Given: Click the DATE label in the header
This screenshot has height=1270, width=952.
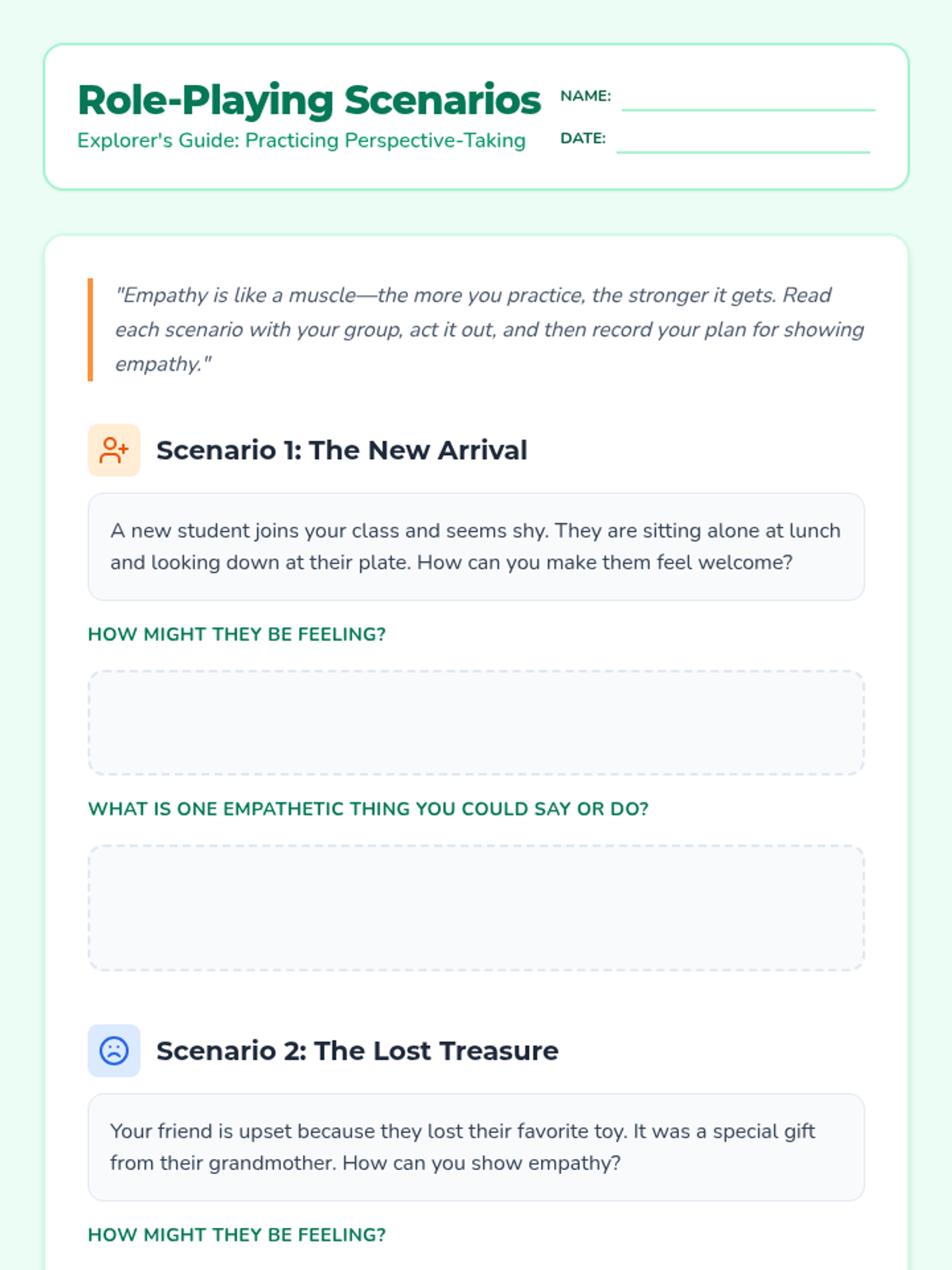Looking at the screenshot, I should click(583, 138).
